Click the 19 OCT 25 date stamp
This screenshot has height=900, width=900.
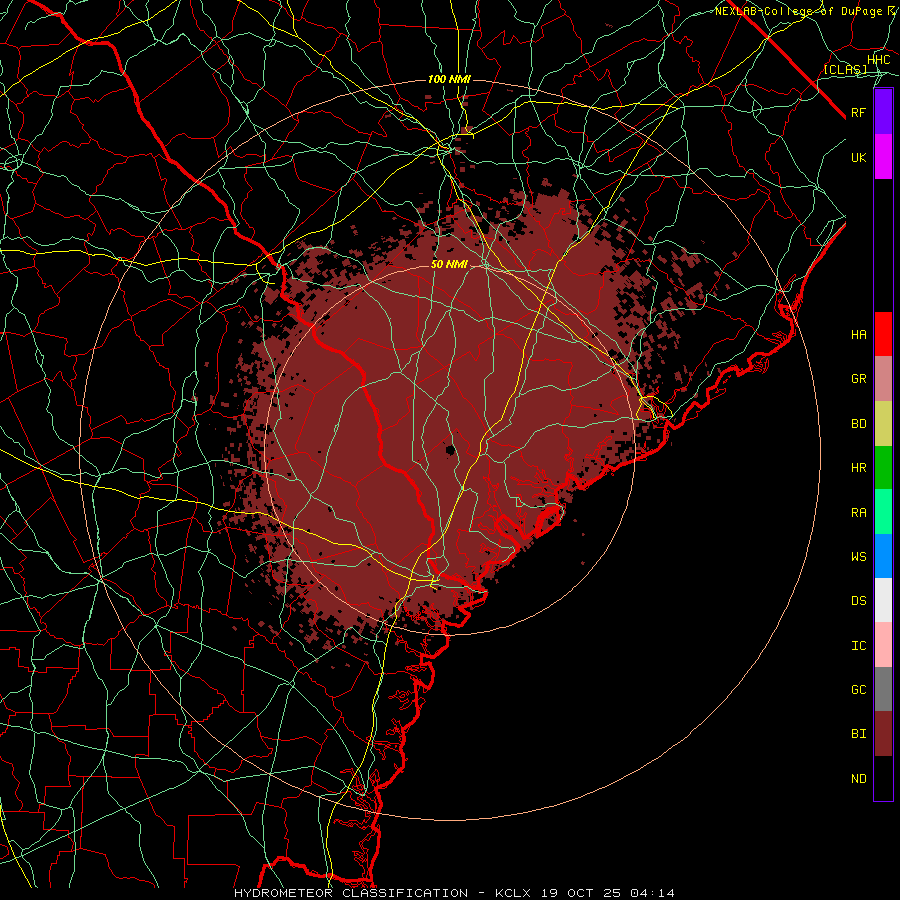click(583, 893)
